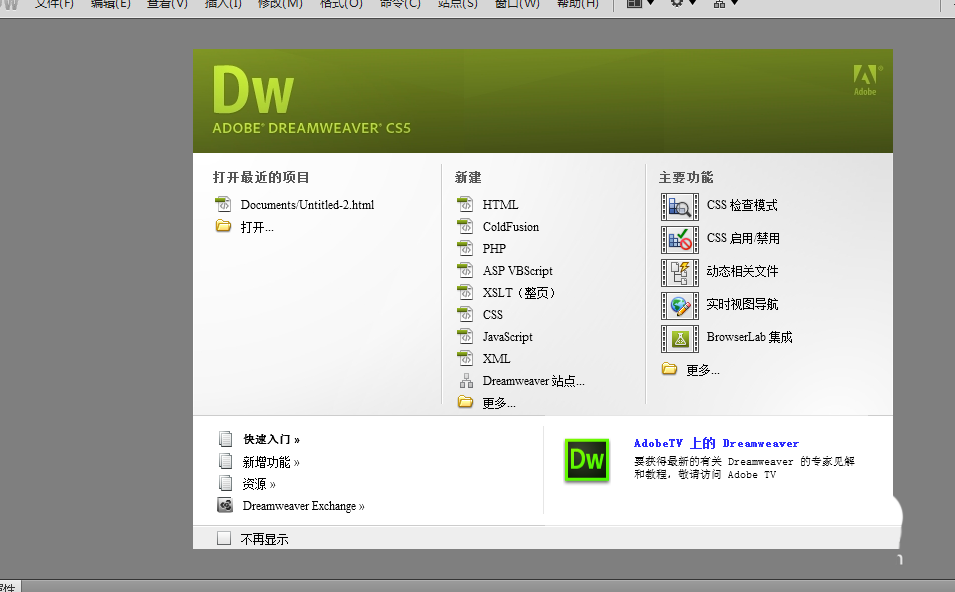Click the Untitled-2.html document icon

pos(223,203)
